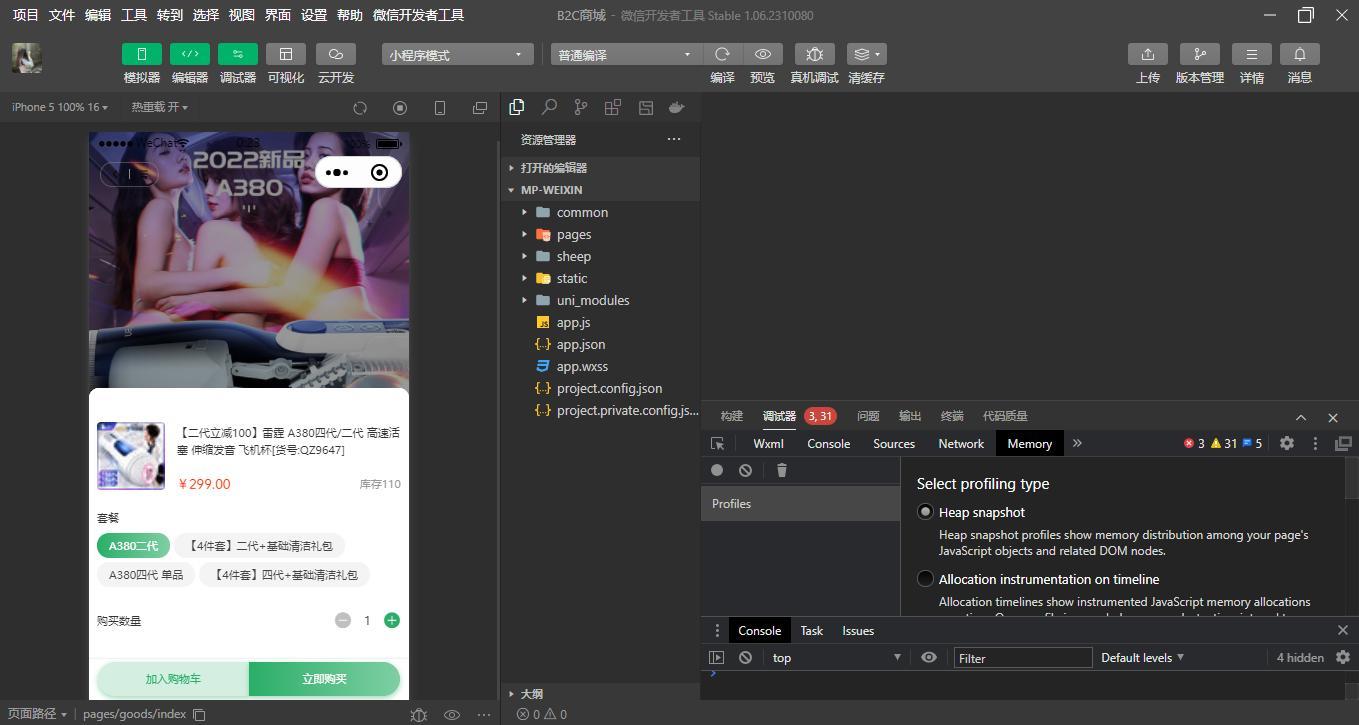The image size is (1359, 725).
Task: Switch to the Network devtools tab
Action: (x=961, y=443)
